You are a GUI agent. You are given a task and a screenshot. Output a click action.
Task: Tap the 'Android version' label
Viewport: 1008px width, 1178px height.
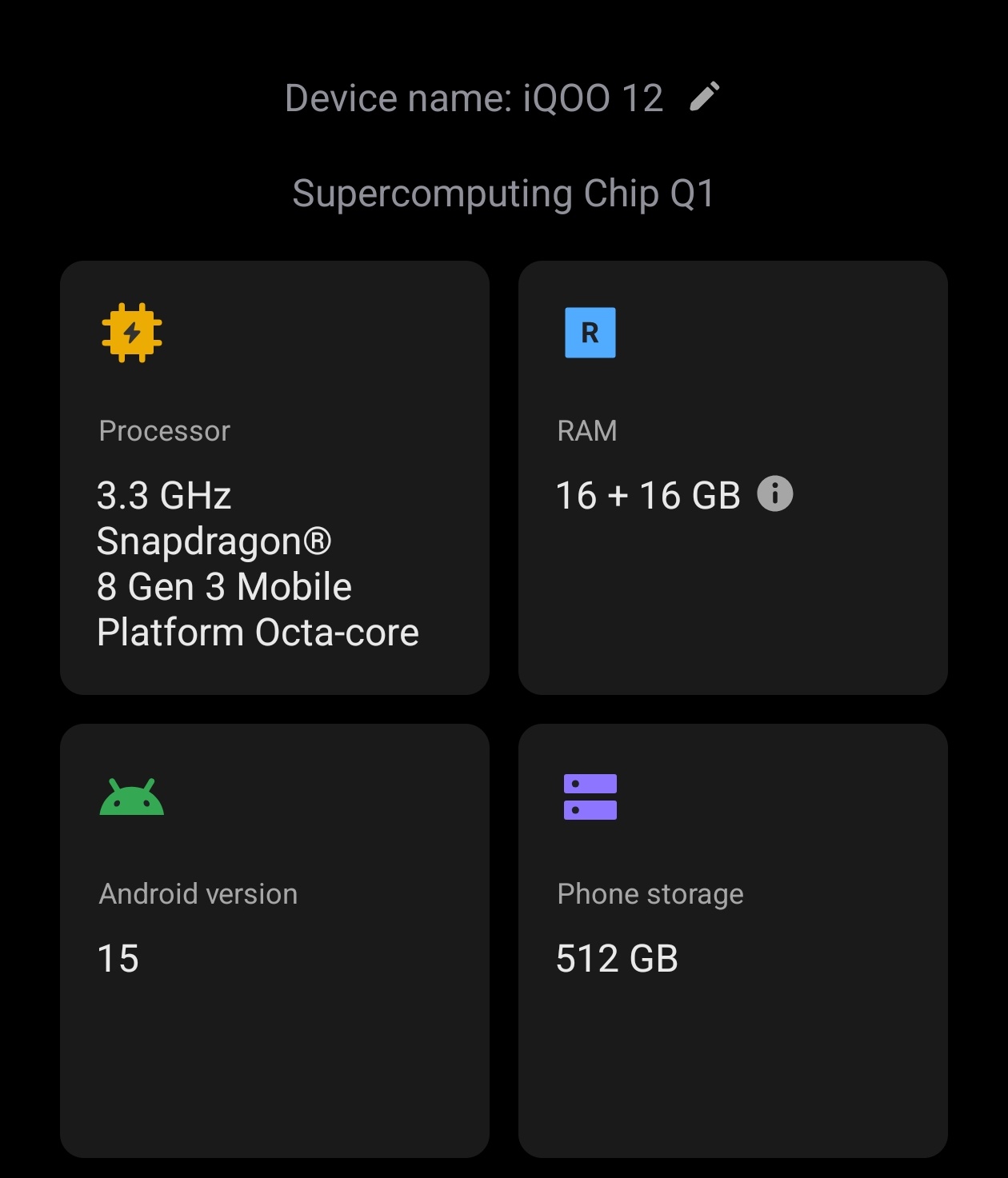[198, 894]
